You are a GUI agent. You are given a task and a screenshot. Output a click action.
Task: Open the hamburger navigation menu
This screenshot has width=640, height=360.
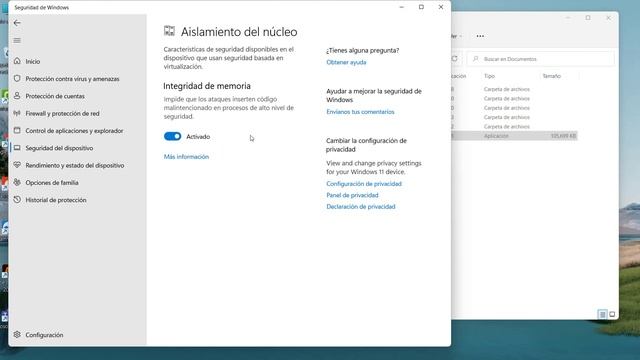coord(17,40)
